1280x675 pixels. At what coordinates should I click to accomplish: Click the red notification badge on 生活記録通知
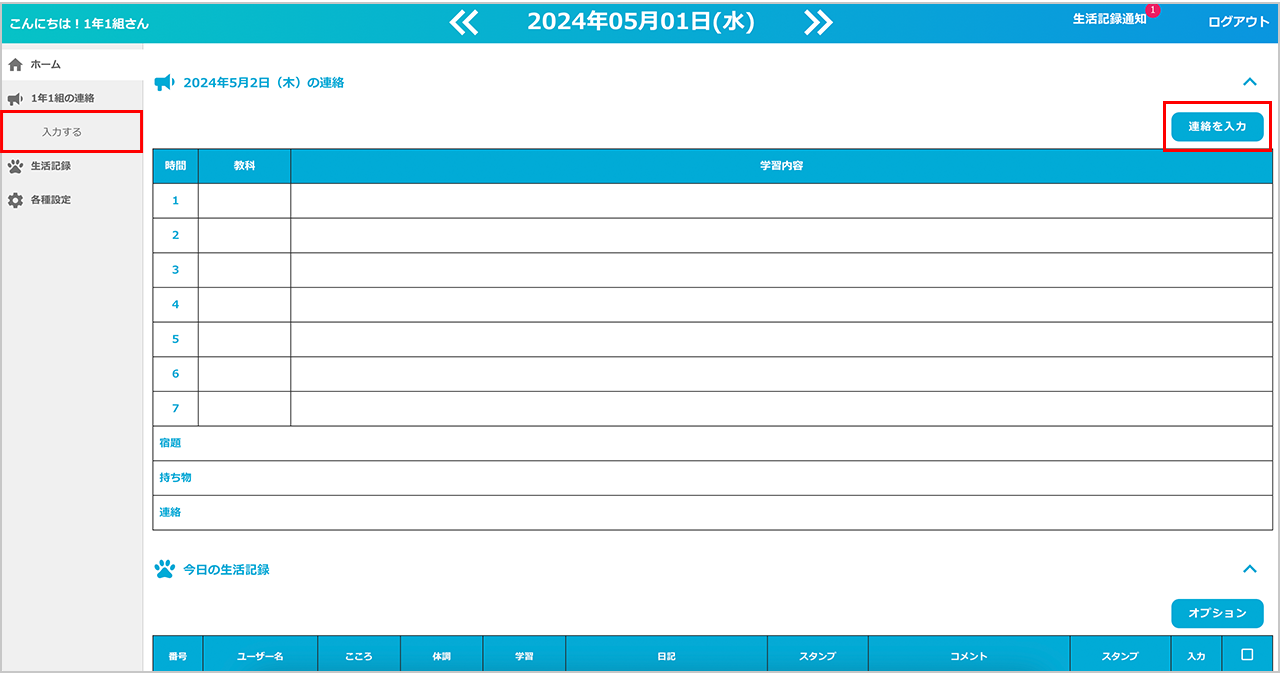1153,10
